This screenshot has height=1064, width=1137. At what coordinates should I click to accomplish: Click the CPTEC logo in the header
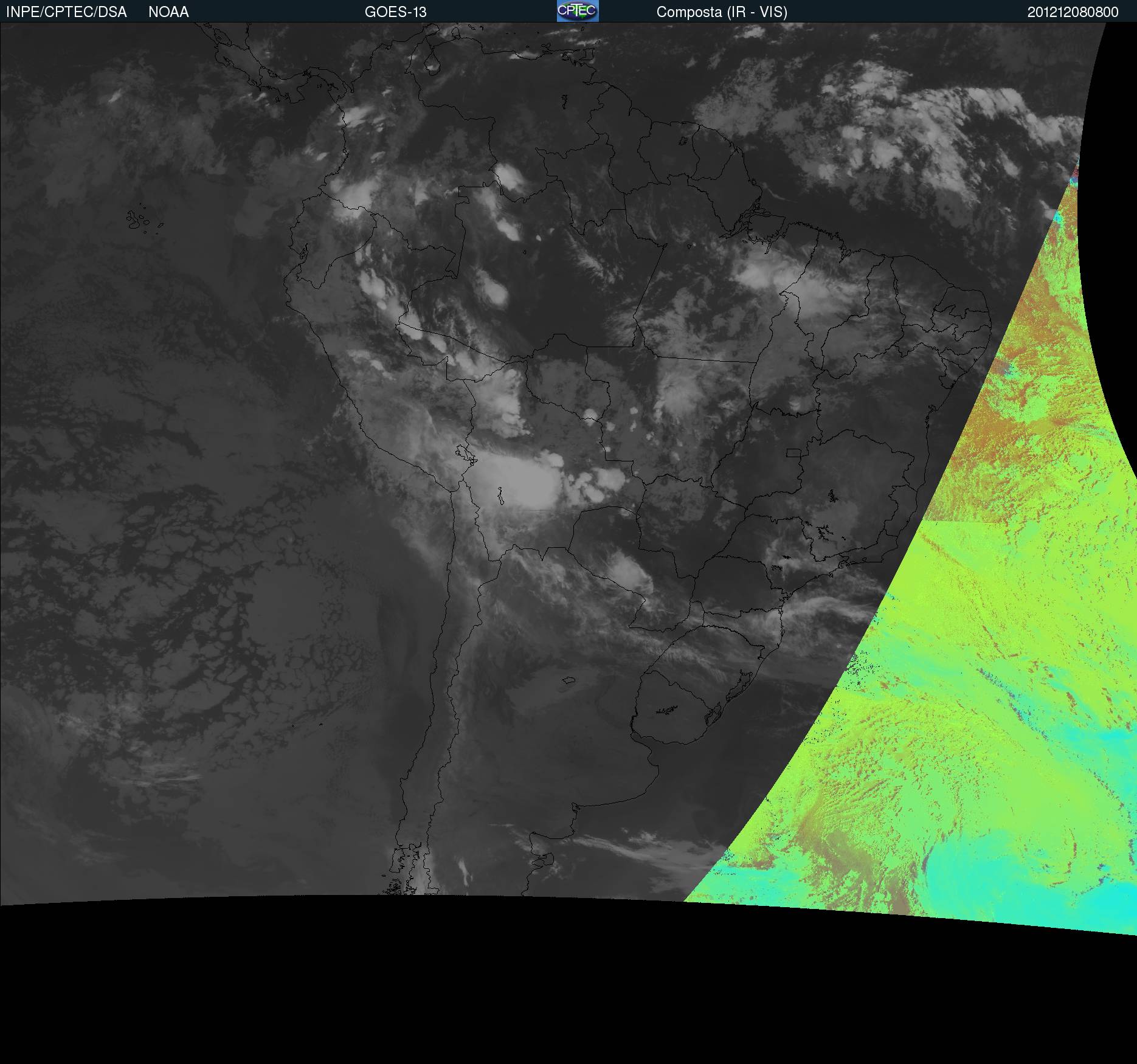point(578,11)
